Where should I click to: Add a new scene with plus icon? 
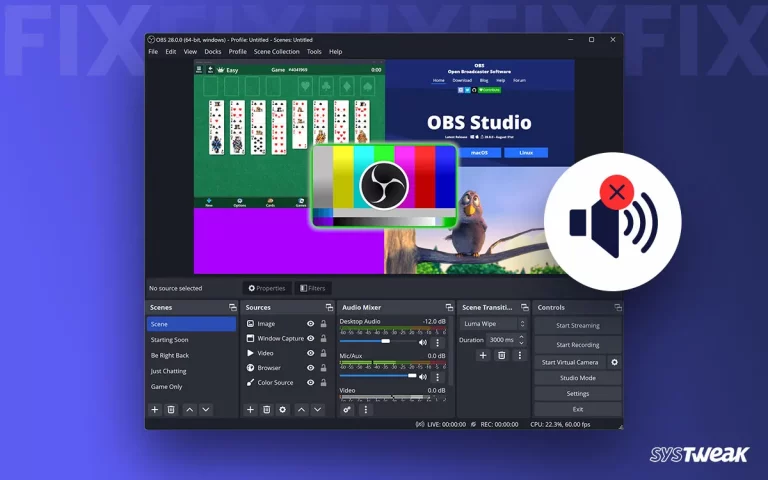pyautogui.click(x=155, y=409)
